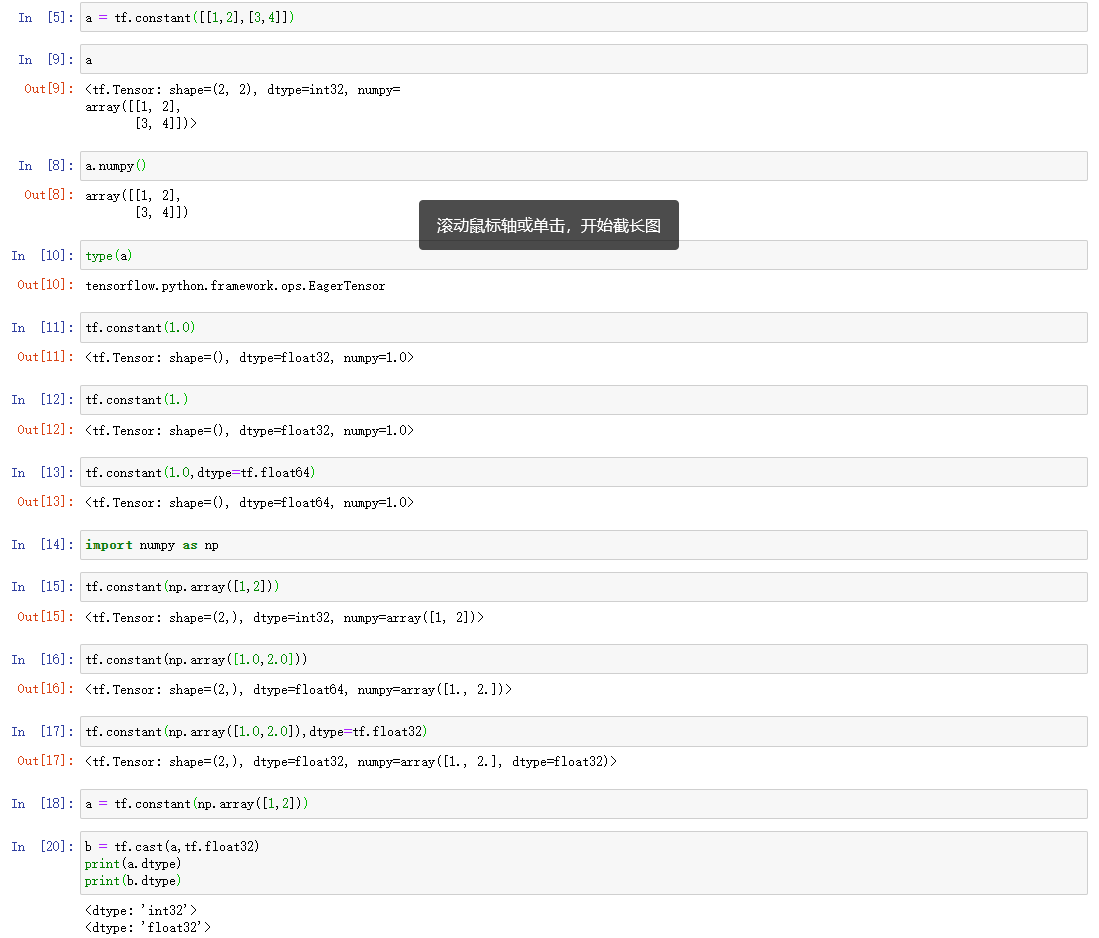The width and height of the screenshot is (1099, 938).
Task: Click the cell containing 'a.numpy()'
Action: click(583, 166)
